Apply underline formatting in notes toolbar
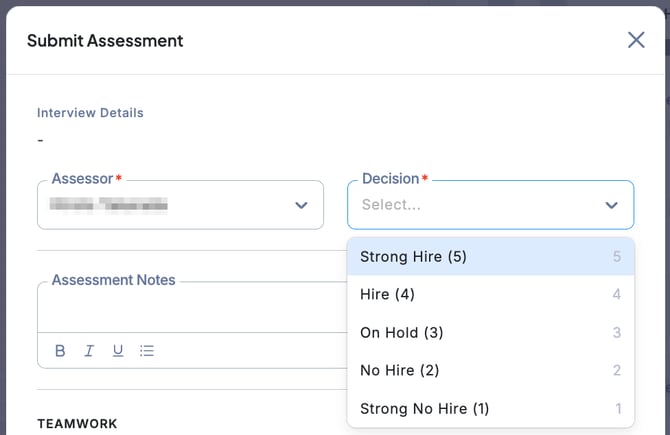The image size is (670, 435). click(118, 351)
